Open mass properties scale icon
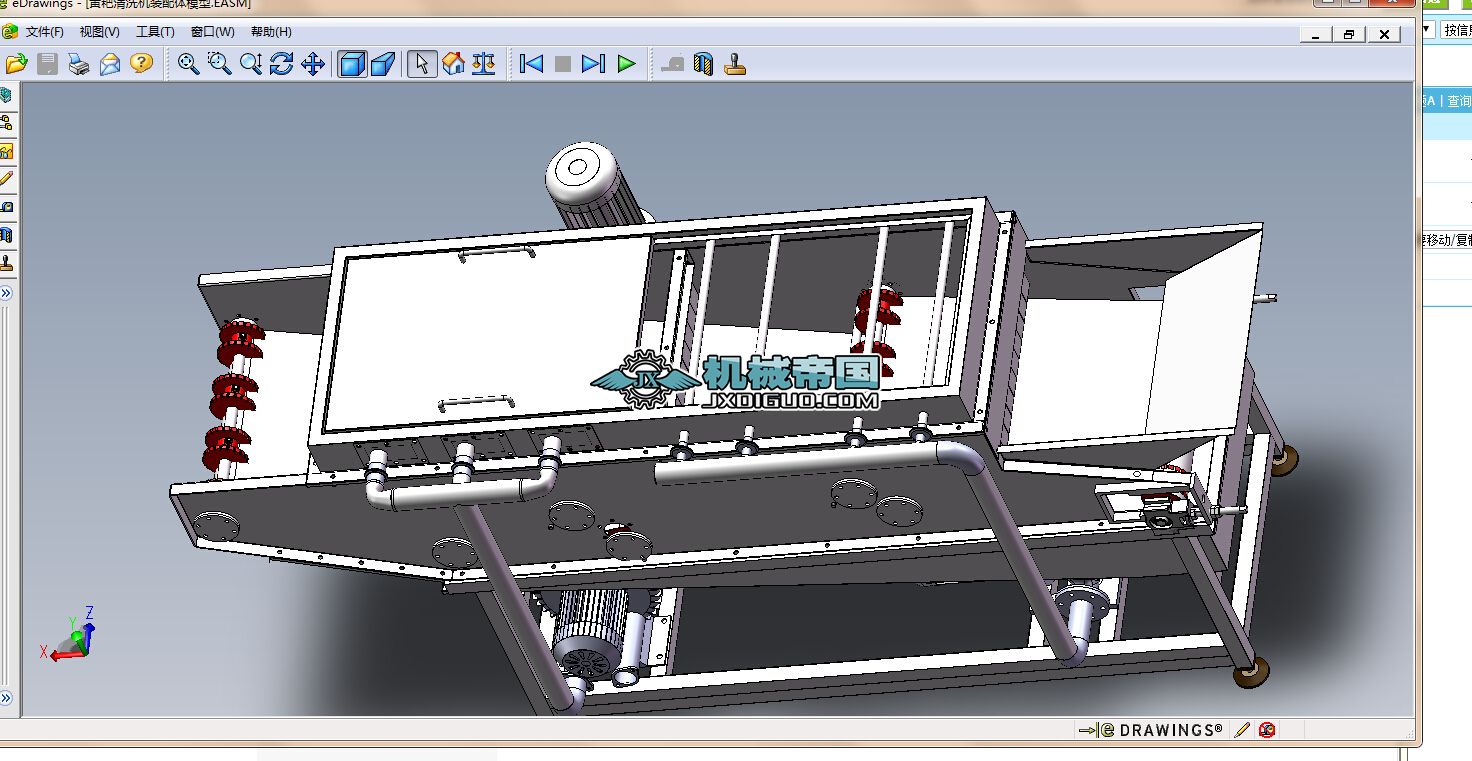Viewport: 1472px width, 761px height. tap(484, 64)
